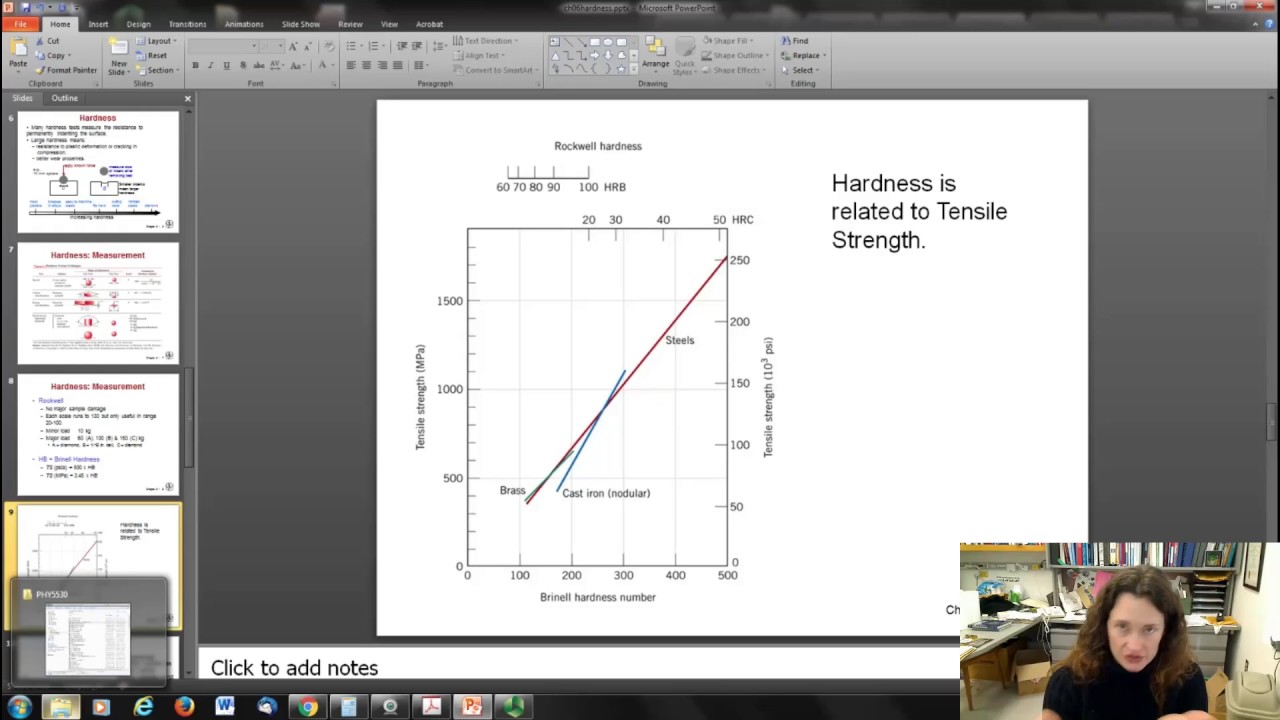Align text right
This screenshot has width=1280, height=720.
(x=382, y=66)
